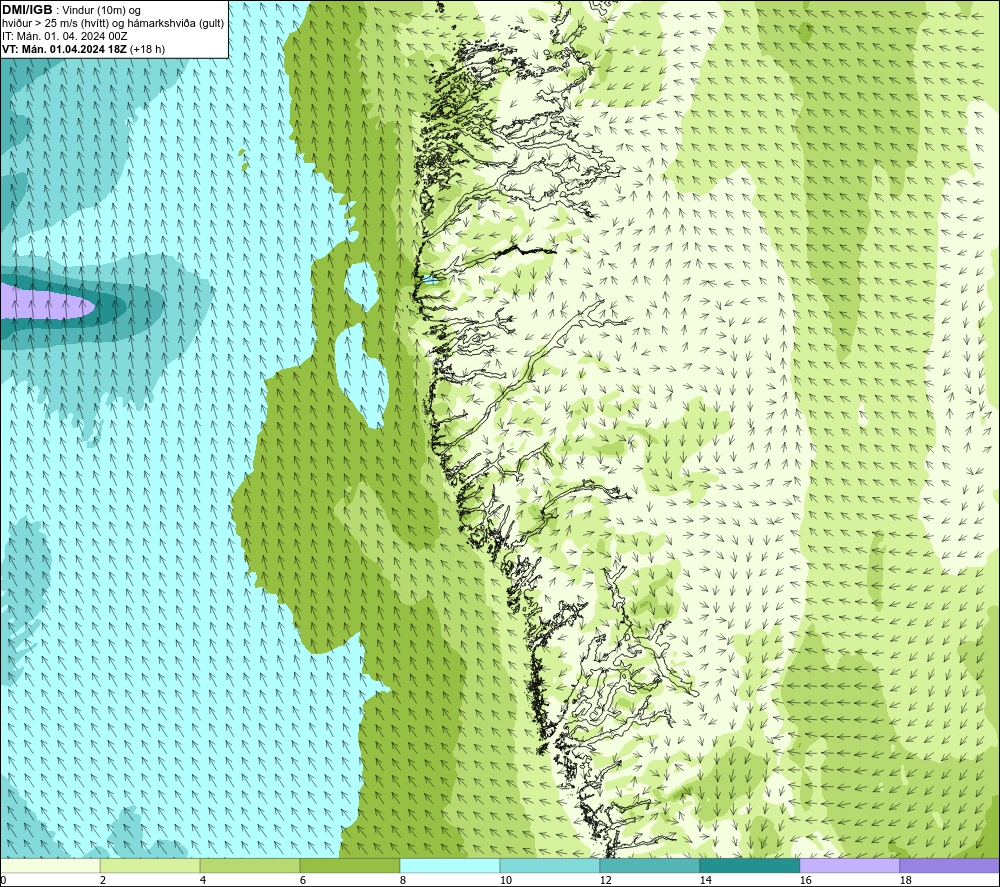The image size is (1000, 887).
Task: Select the 10–12 m/s teal swatch
Action: 550,865
